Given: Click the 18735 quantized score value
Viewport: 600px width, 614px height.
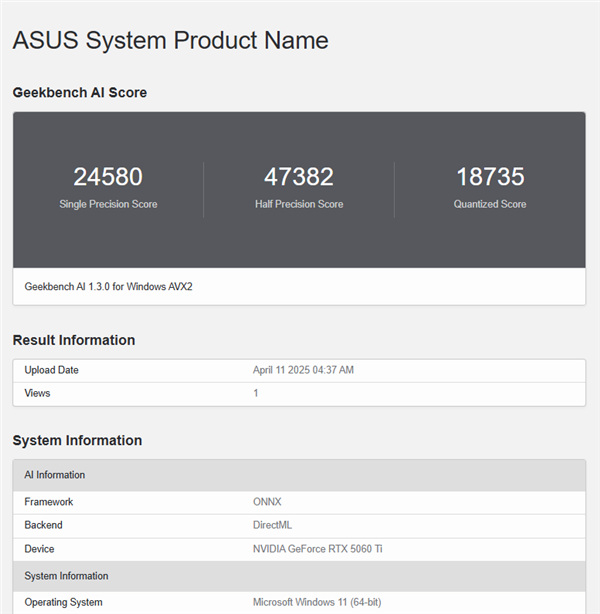Looking at the screenshot, I should coord(490,177).
